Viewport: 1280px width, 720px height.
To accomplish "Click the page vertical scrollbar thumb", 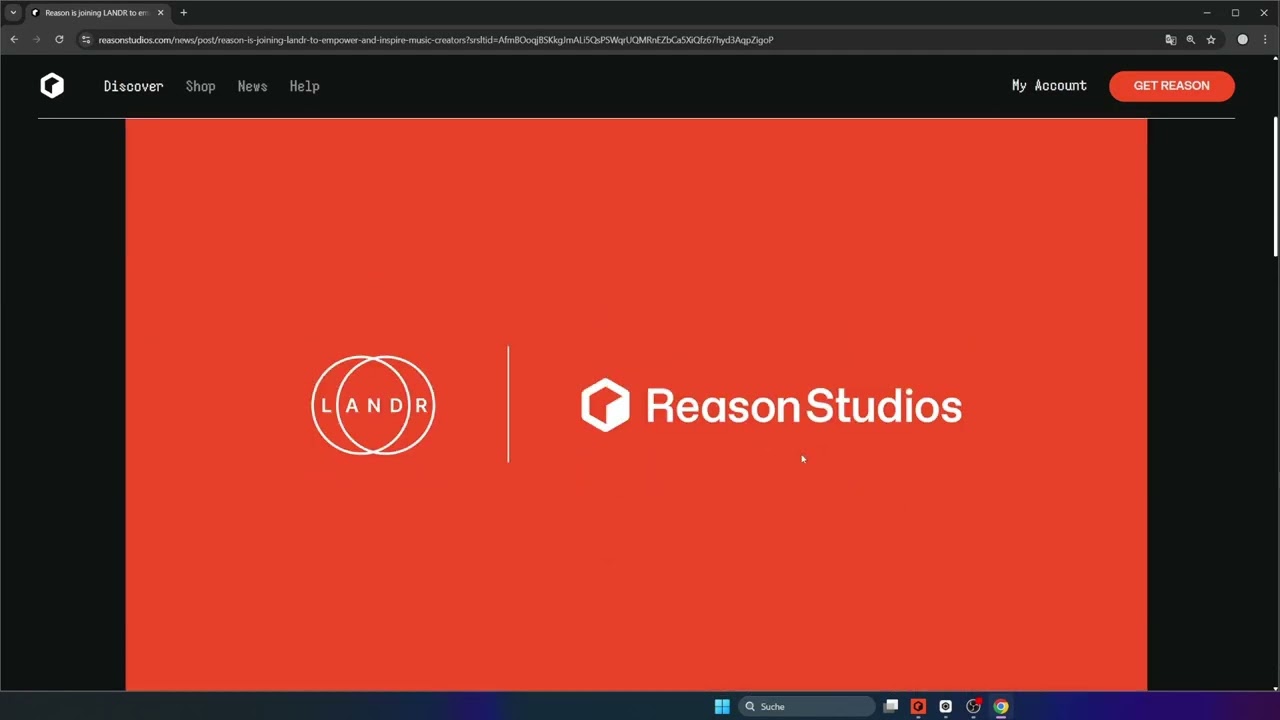I will (1275, 188).
